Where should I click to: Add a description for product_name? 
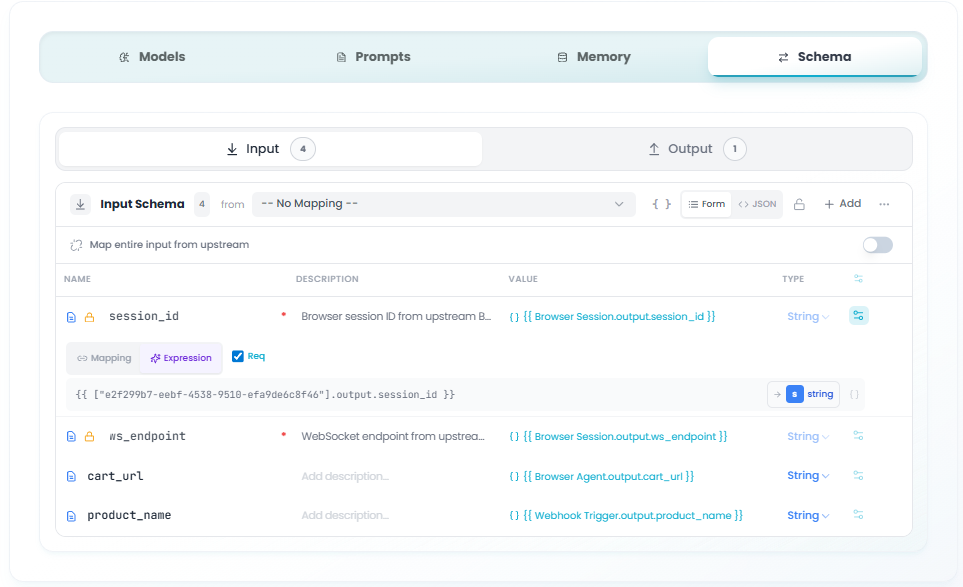[345, 515]
